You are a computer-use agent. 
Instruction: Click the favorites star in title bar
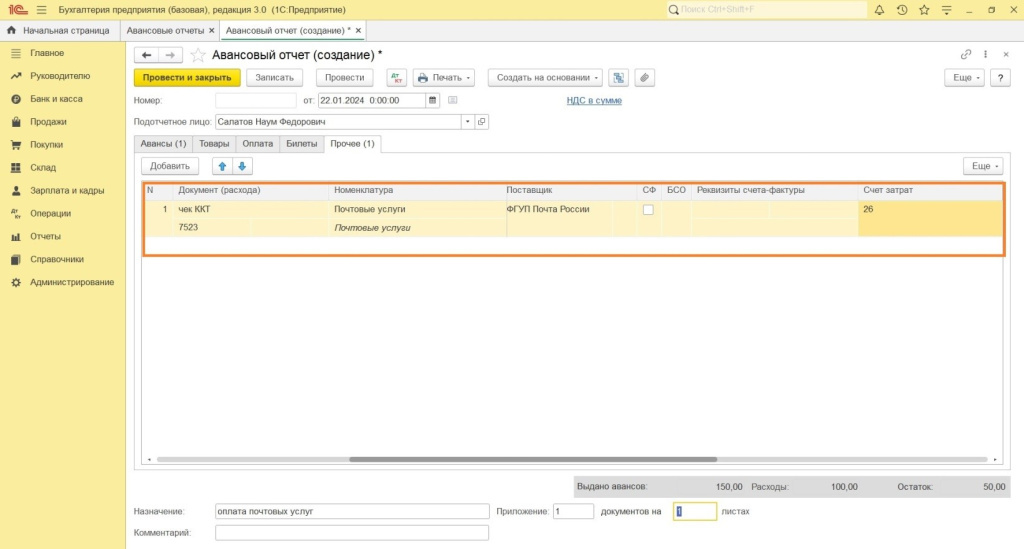[x=924, y=10]
